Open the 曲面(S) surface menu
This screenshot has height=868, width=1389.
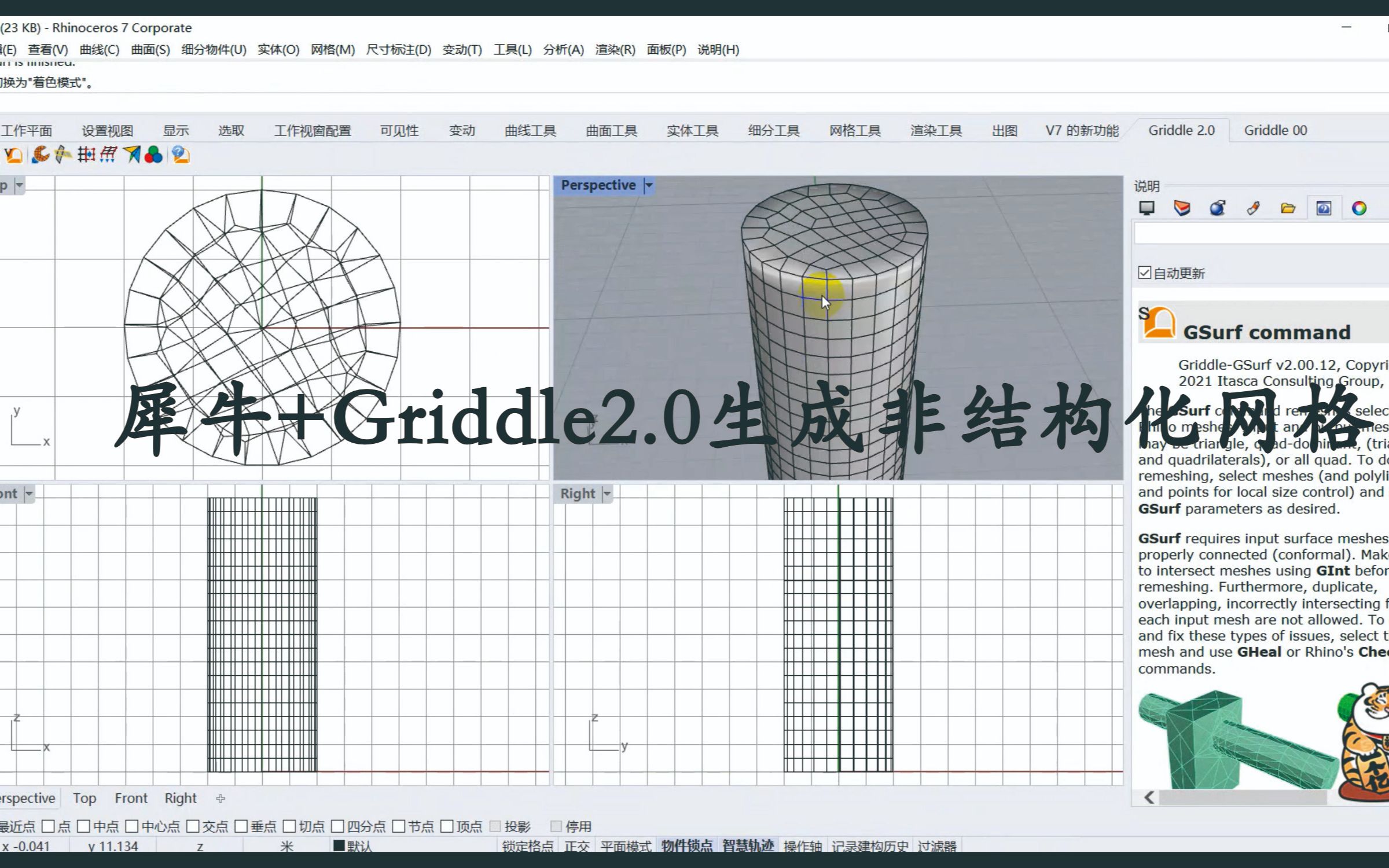point(150,50)
